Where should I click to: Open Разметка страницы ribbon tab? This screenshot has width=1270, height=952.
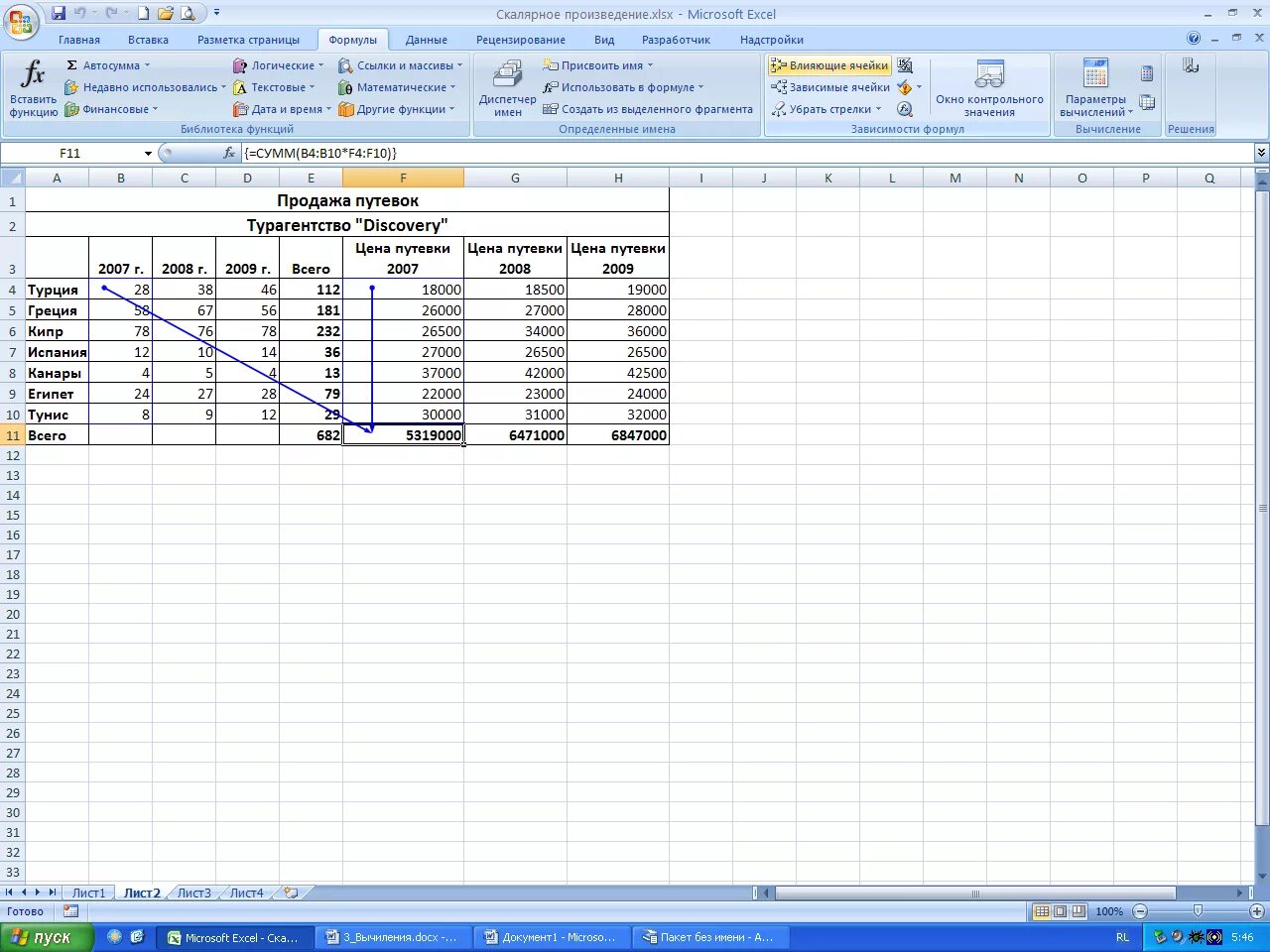[248, 40]
